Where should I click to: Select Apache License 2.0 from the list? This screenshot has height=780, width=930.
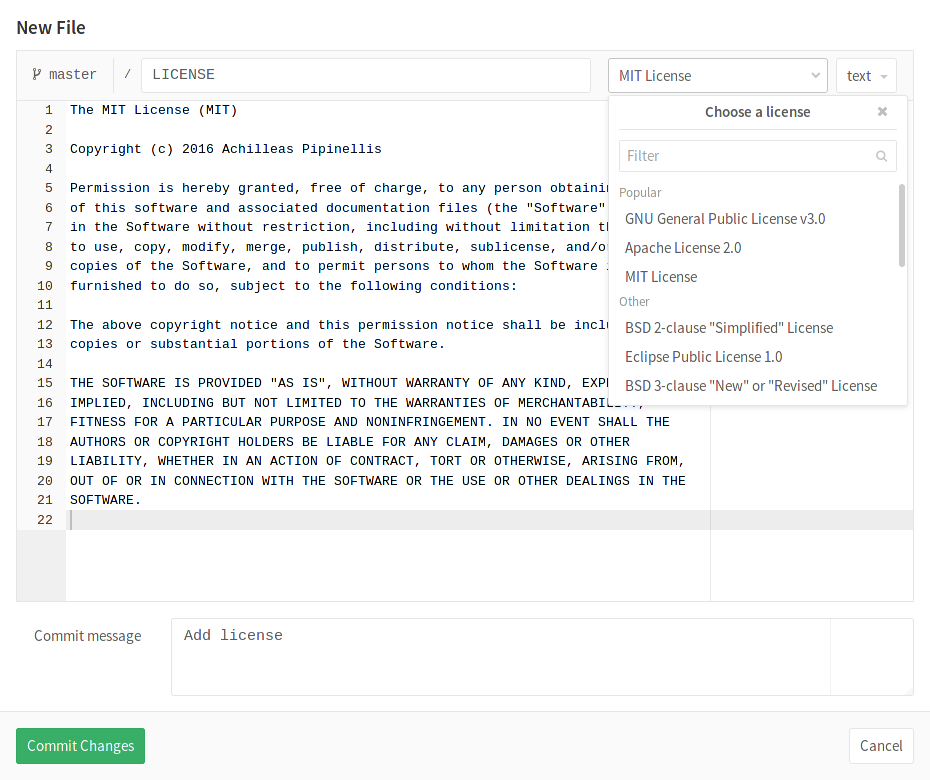(682, 247)
